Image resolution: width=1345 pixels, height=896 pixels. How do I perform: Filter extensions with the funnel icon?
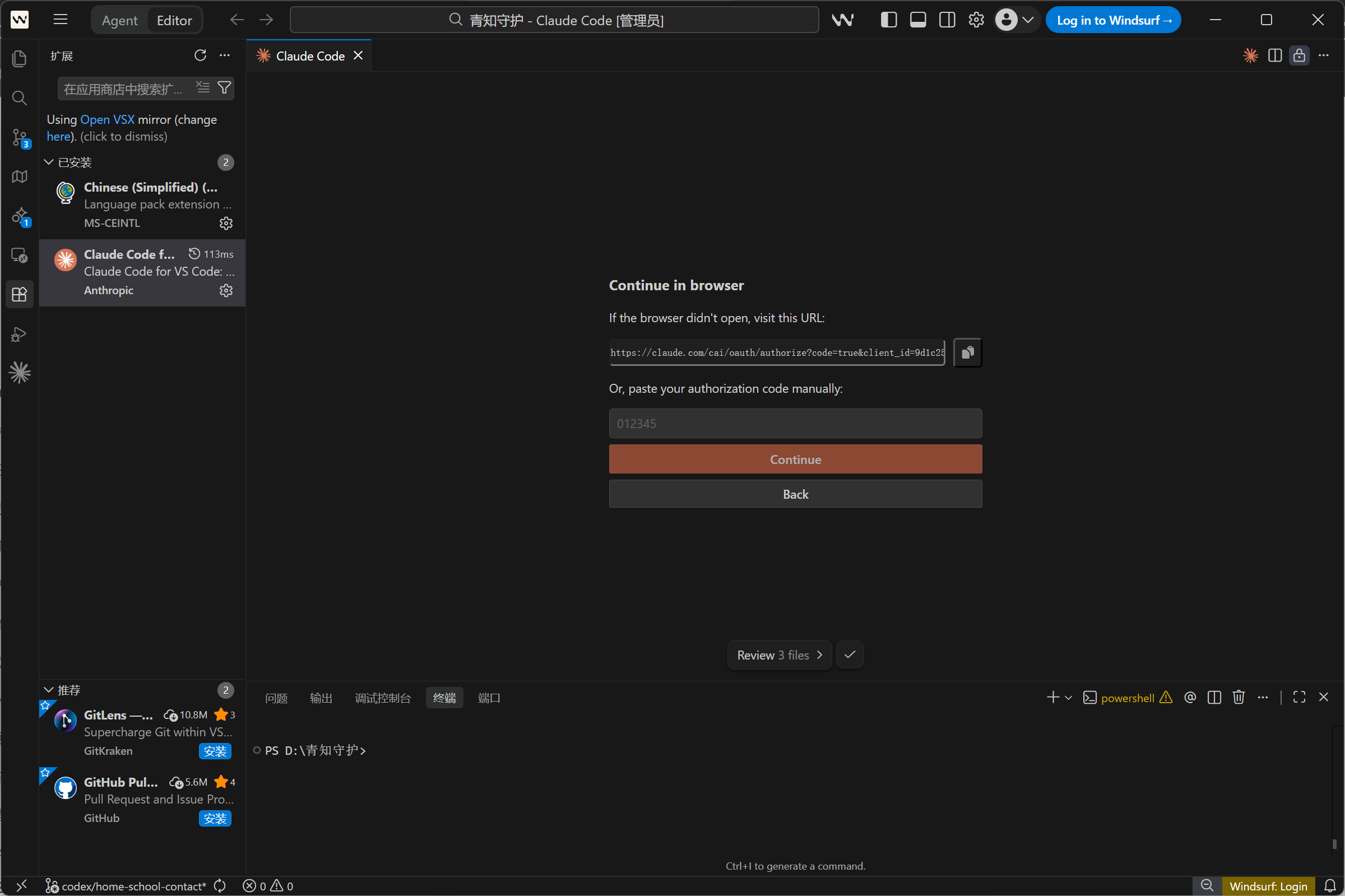coord(225,87)
